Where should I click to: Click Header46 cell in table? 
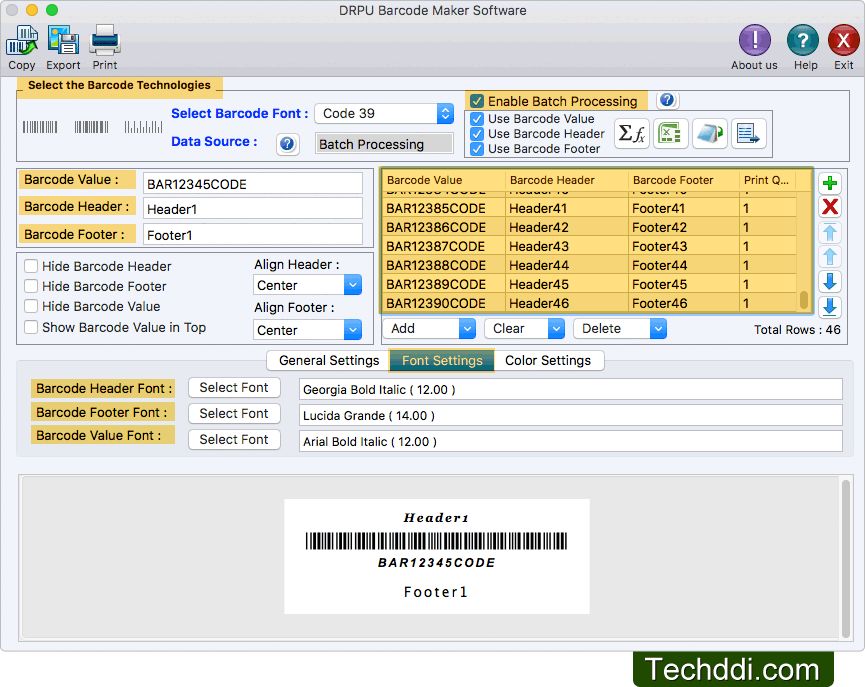pyautogui.click(x=567, y=303)
